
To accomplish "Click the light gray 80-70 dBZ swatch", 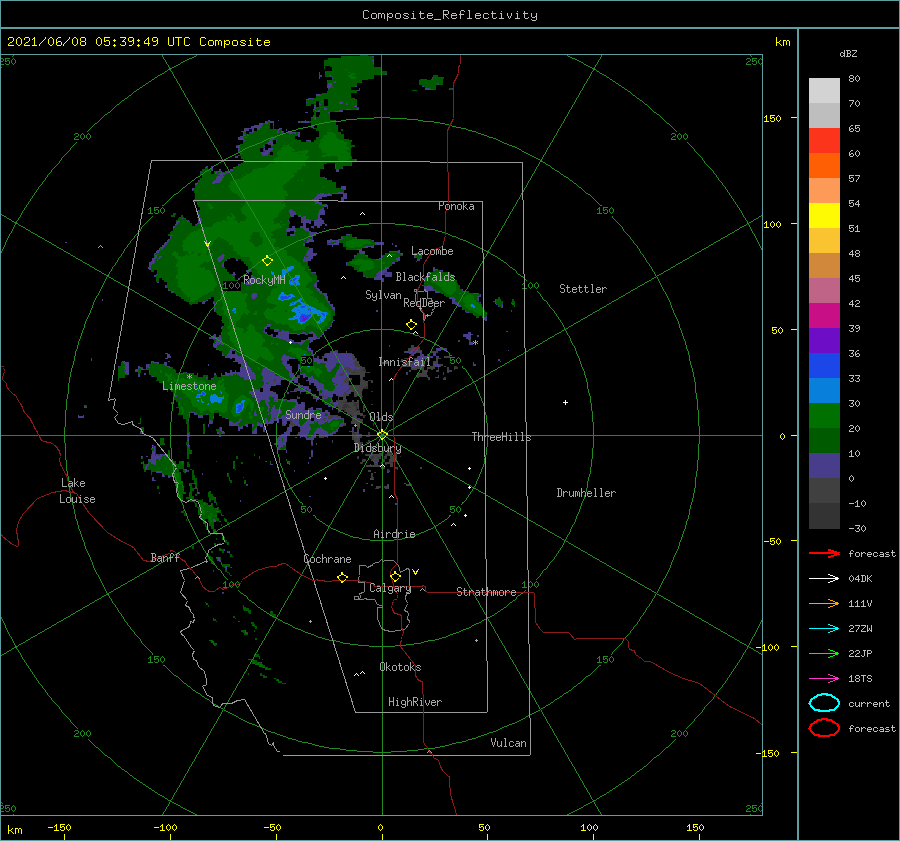I will pos(824,91).
